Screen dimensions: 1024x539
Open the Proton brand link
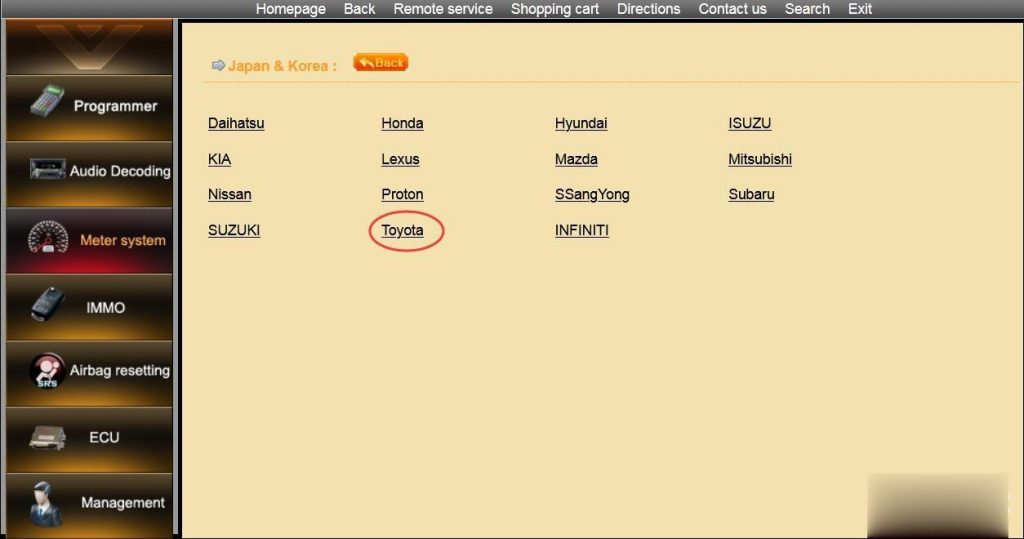[402, 195]
